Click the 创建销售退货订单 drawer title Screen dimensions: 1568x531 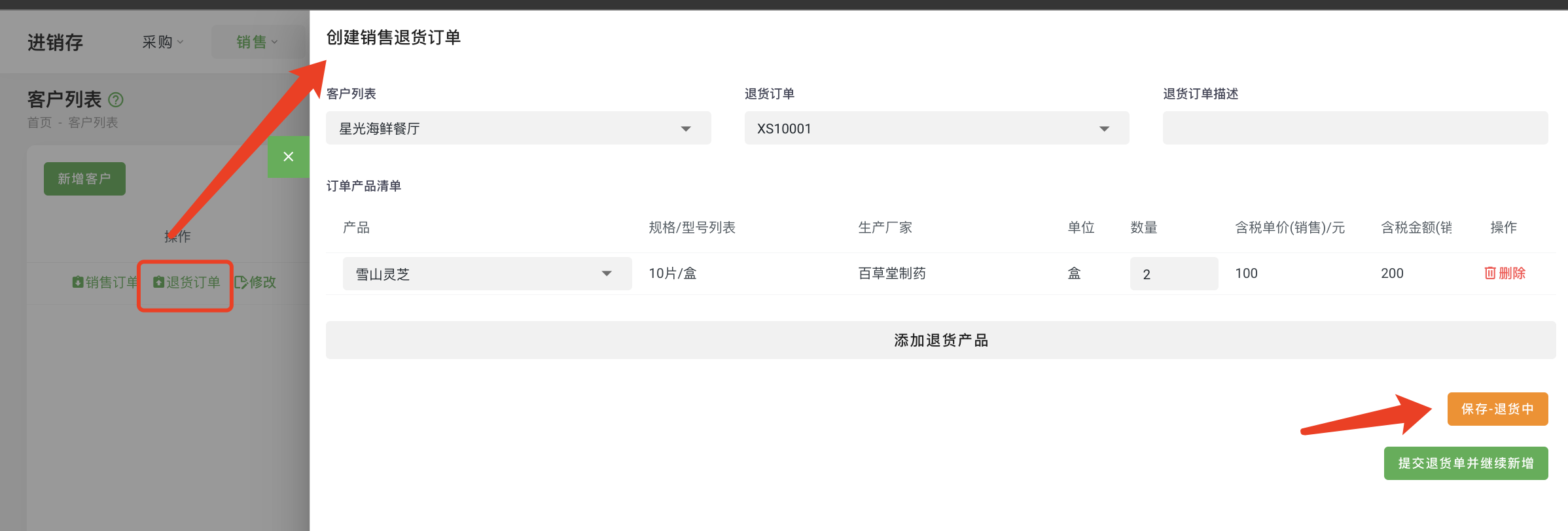pyautogui.click(x=393, y=37)
